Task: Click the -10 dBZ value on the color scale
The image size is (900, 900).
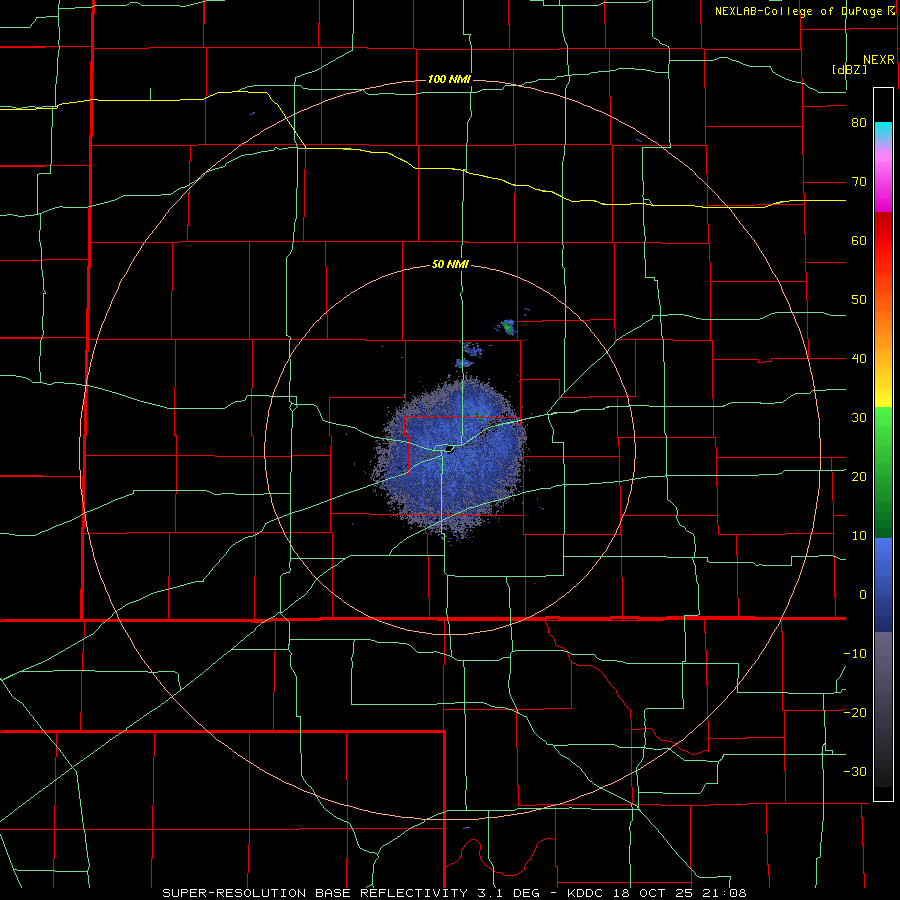Action: click(855, 654)
